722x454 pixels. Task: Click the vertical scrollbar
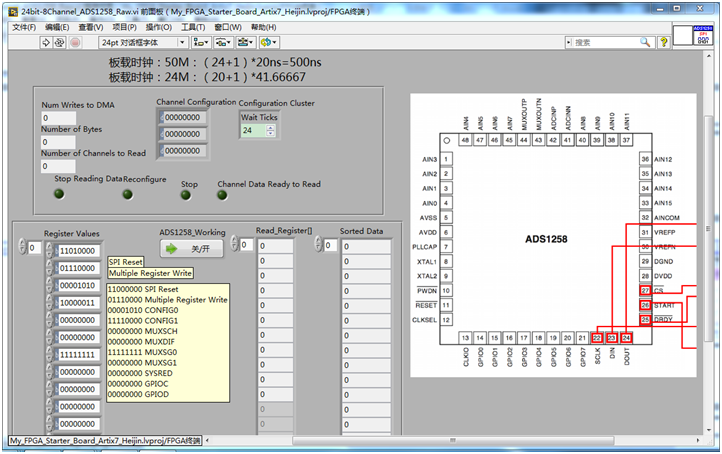[709, 244]
